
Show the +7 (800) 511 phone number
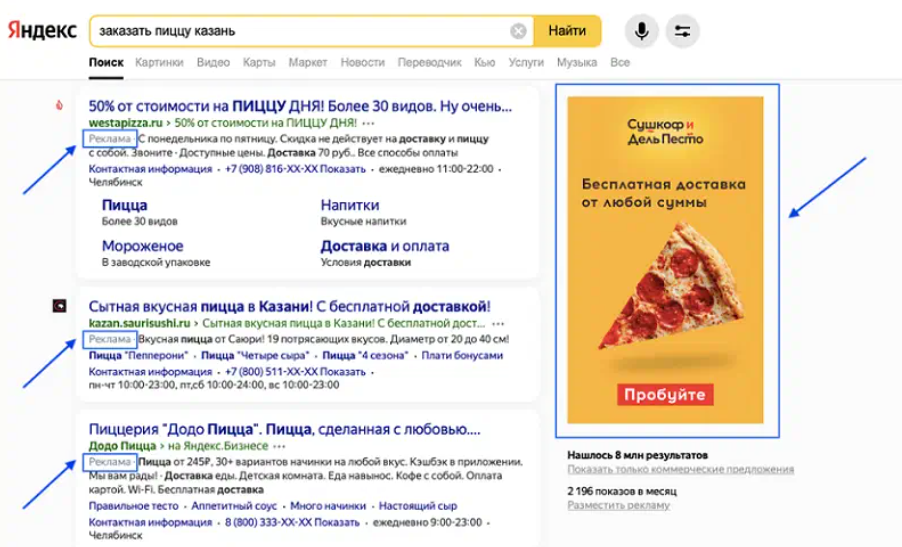click(295, 372)
